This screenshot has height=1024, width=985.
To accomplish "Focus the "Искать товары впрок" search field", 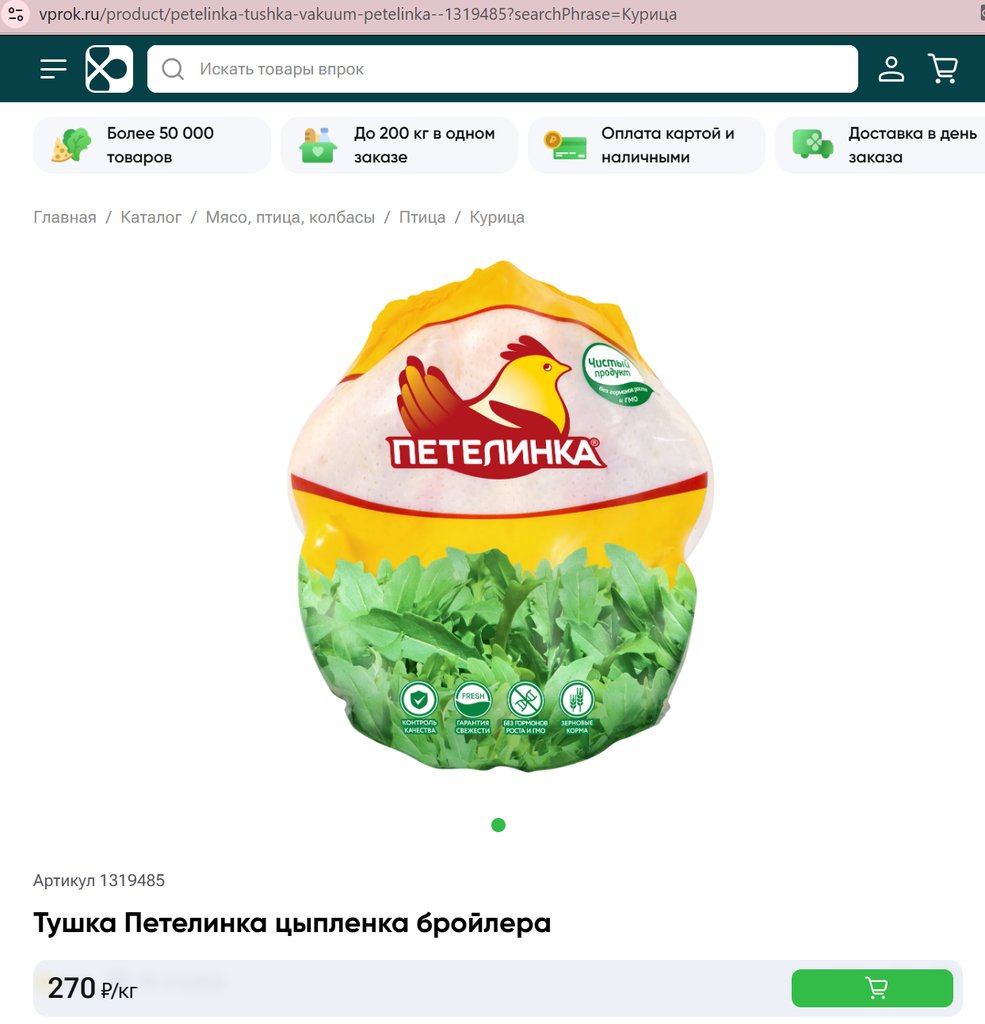I will 502,69.
